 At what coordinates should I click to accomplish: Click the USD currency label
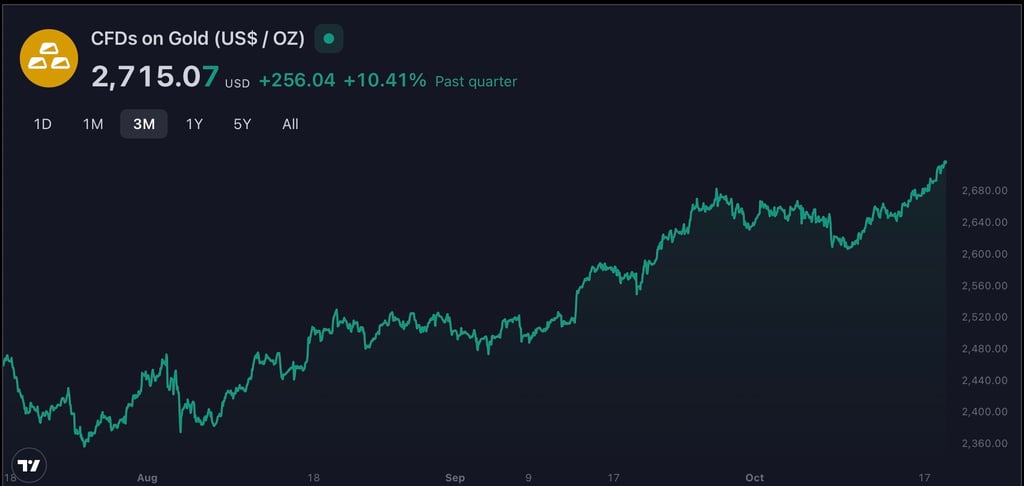pyautogui.click(x=237, y=83)
